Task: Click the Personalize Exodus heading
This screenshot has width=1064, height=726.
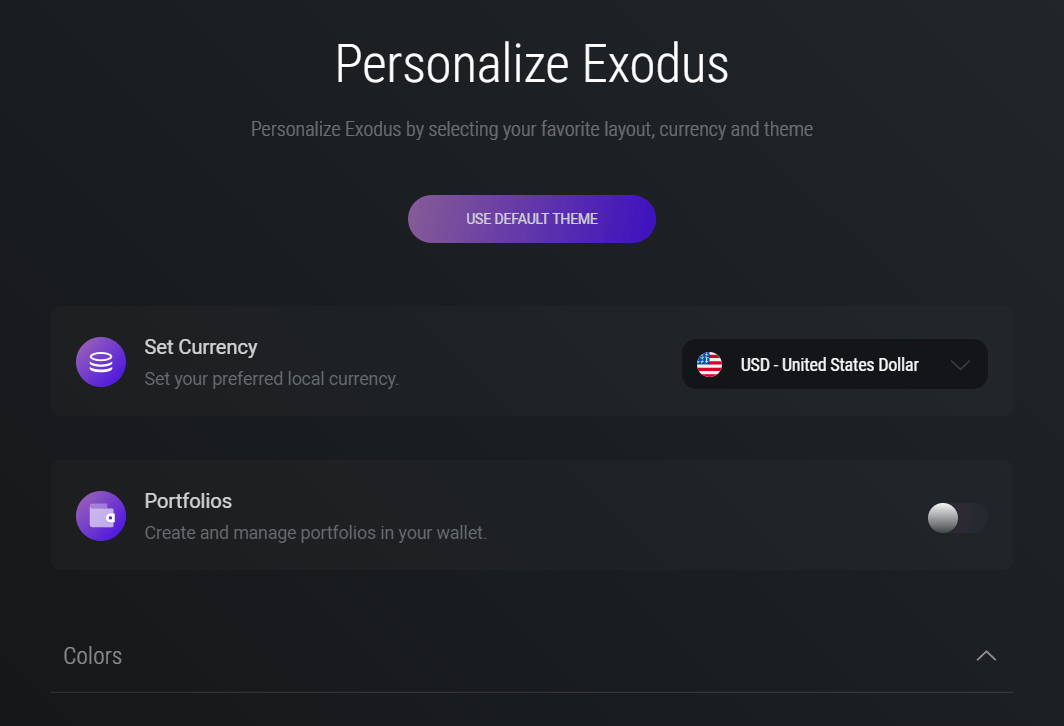Action: [x=531, y=64]
